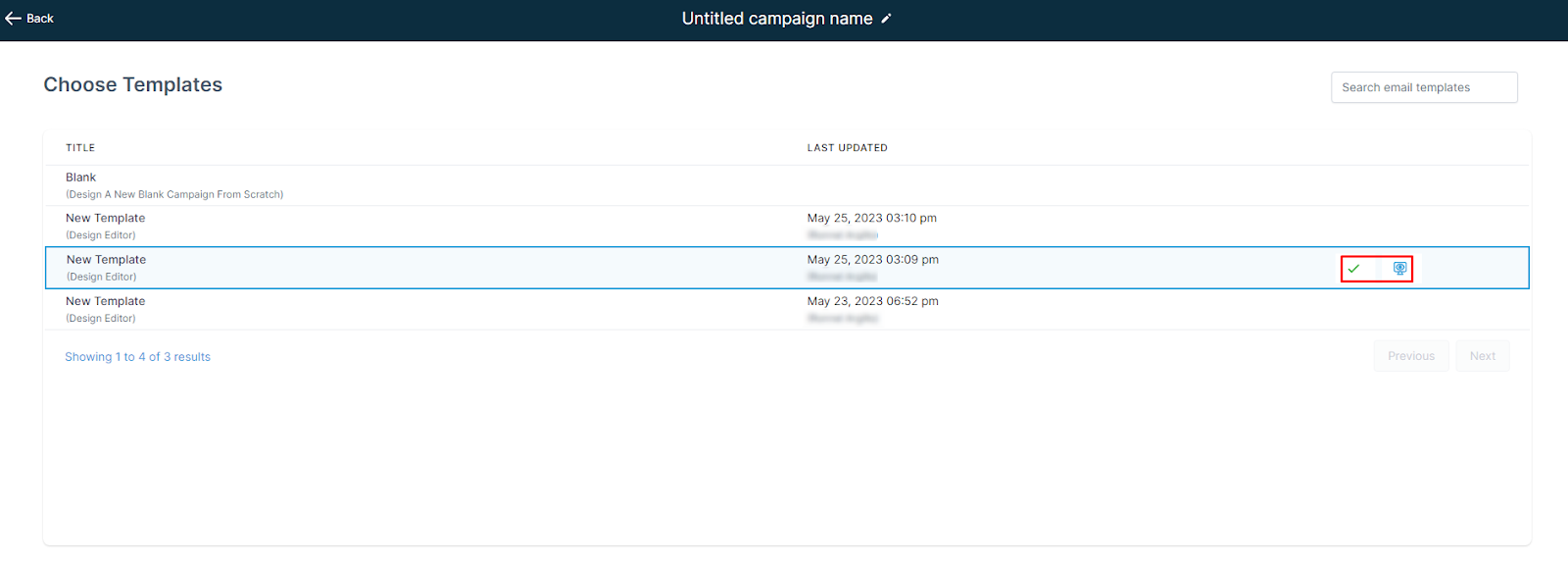The image size is (1568, 562).
Task: Click the 'Showing 1 to 4 of 3 results' text
Action: point(138,357)
